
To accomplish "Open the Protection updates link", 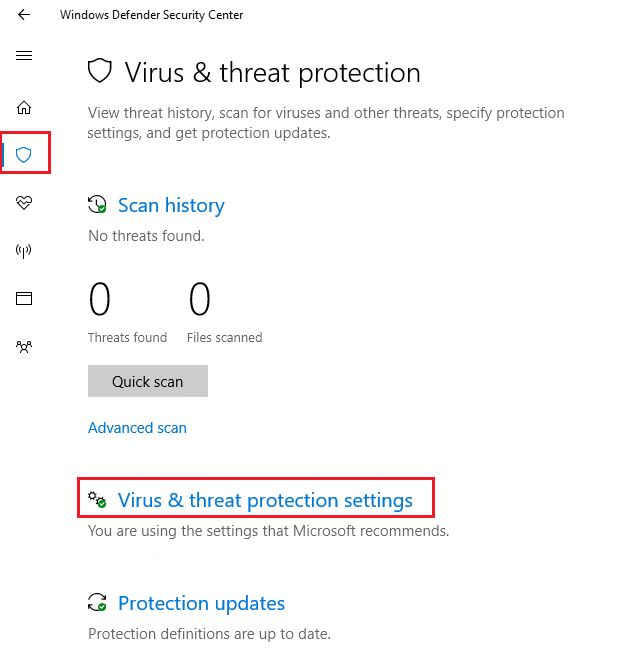I will pyautogui.click(x=201, y=603).
